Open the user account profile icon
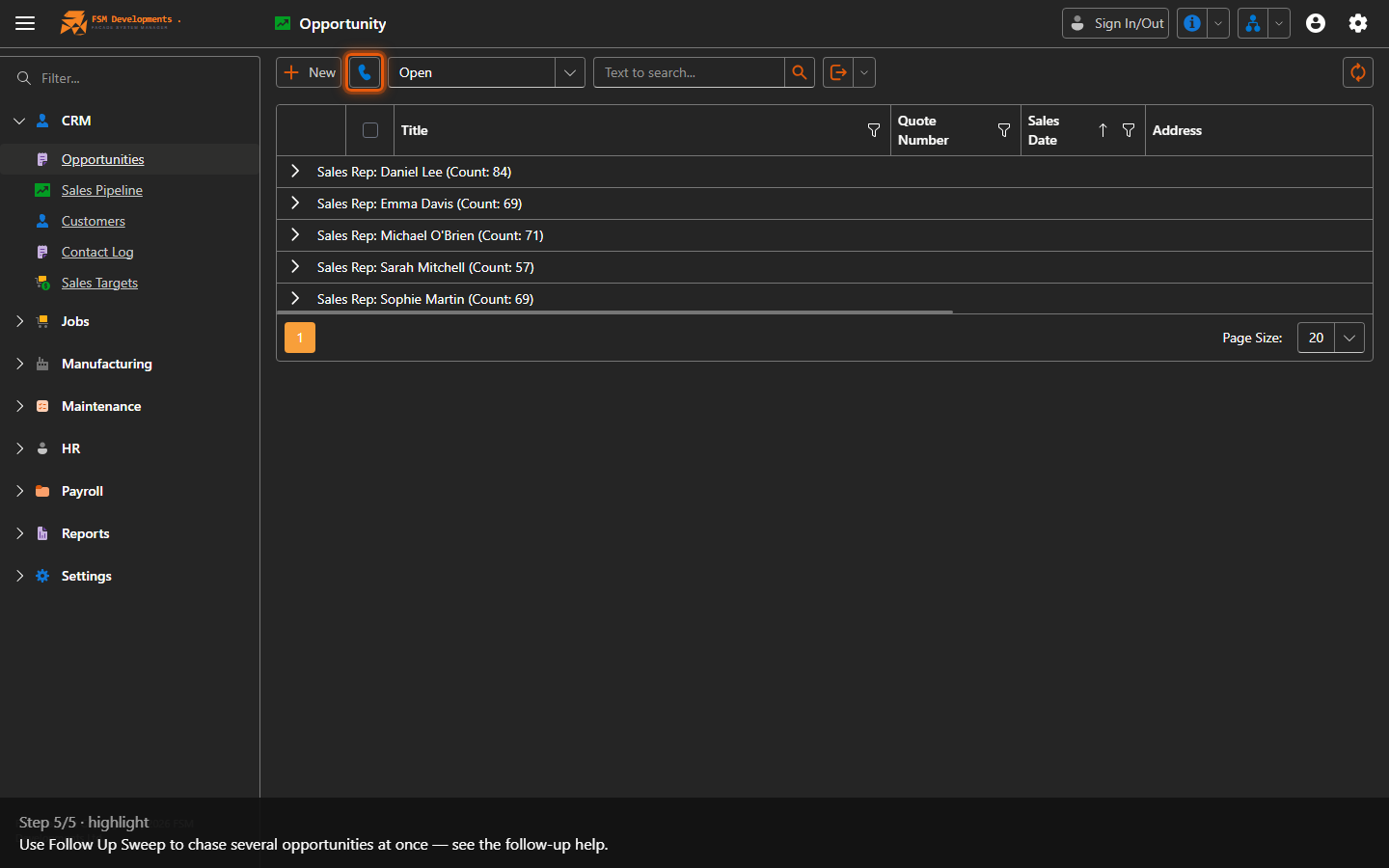This screenshot has width=1389, height=868. click(x=1316, y=23)
